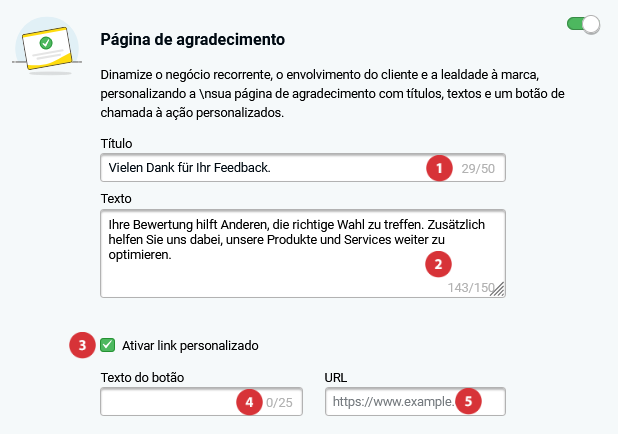Click red marker number 2

tap(438, 264)
